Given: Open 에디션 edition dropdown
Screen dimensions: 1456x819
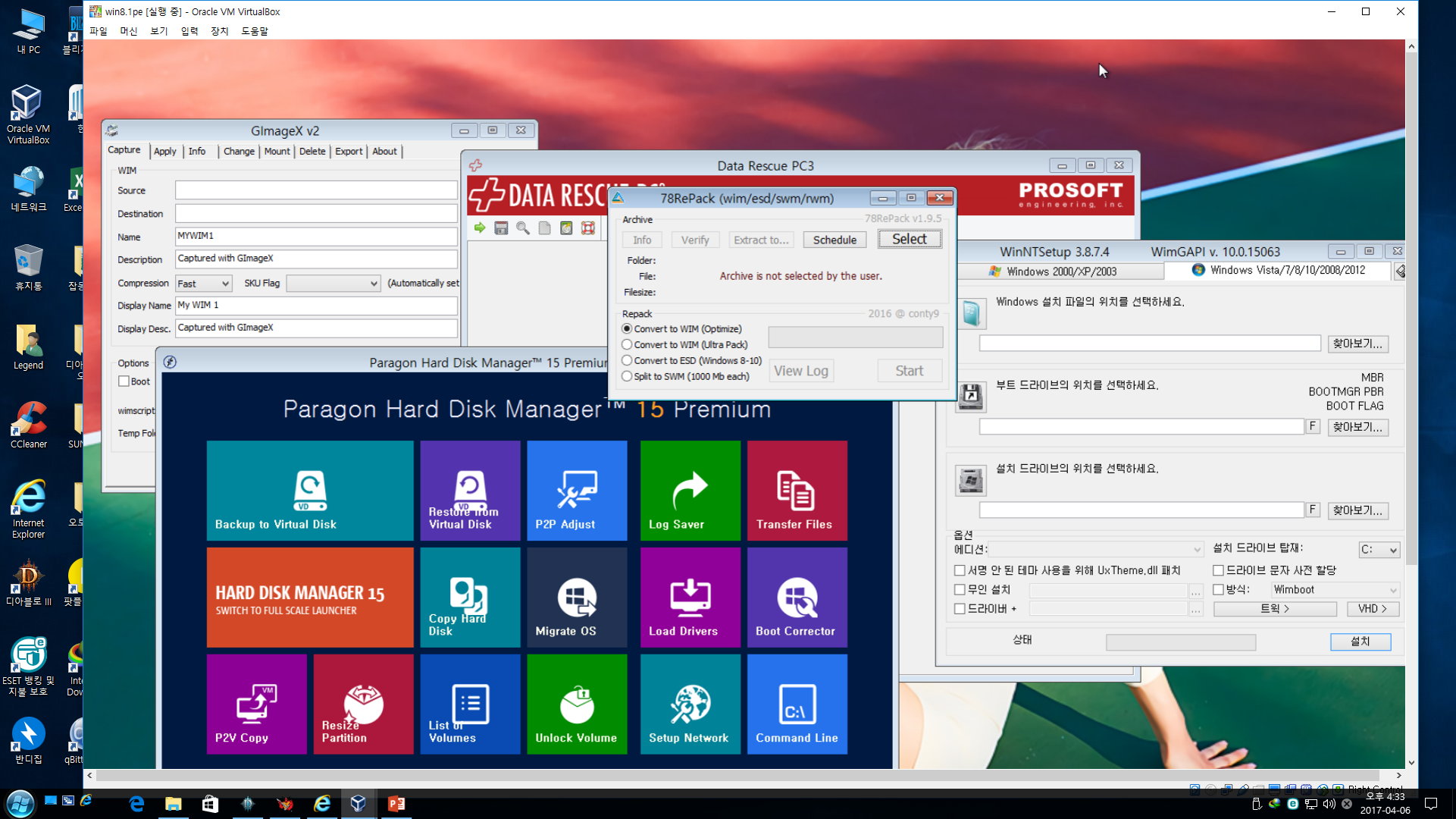Looking at the screenshot, I should 1095,549.
